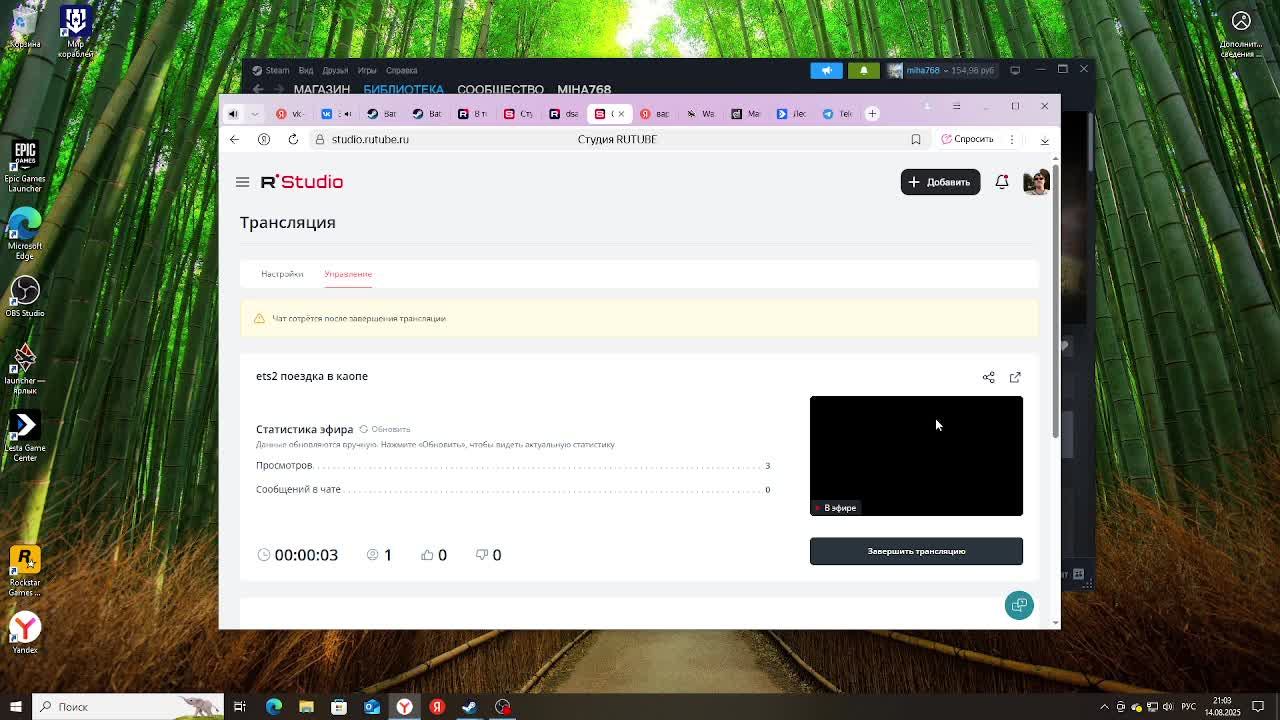Switch to the Telegram browser tab
The image size is (1280, 720).
(837, 113)
